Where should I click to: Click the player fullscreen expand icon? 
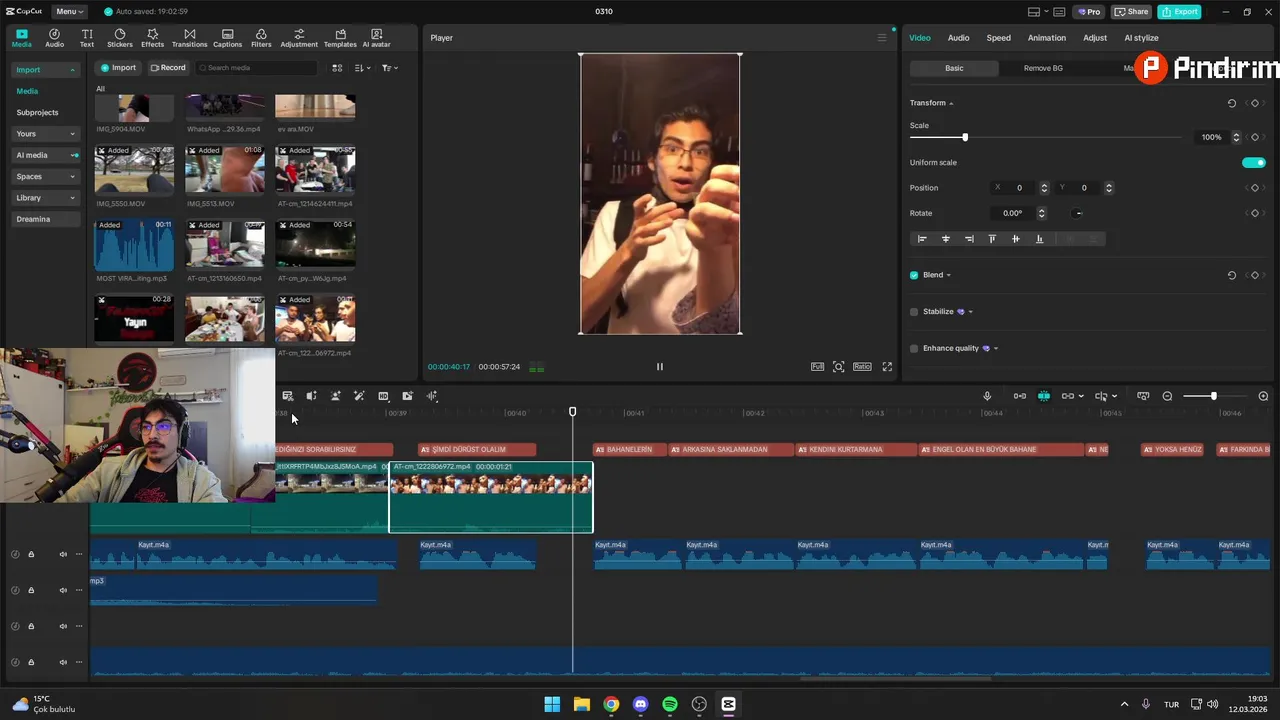[887, 367]
